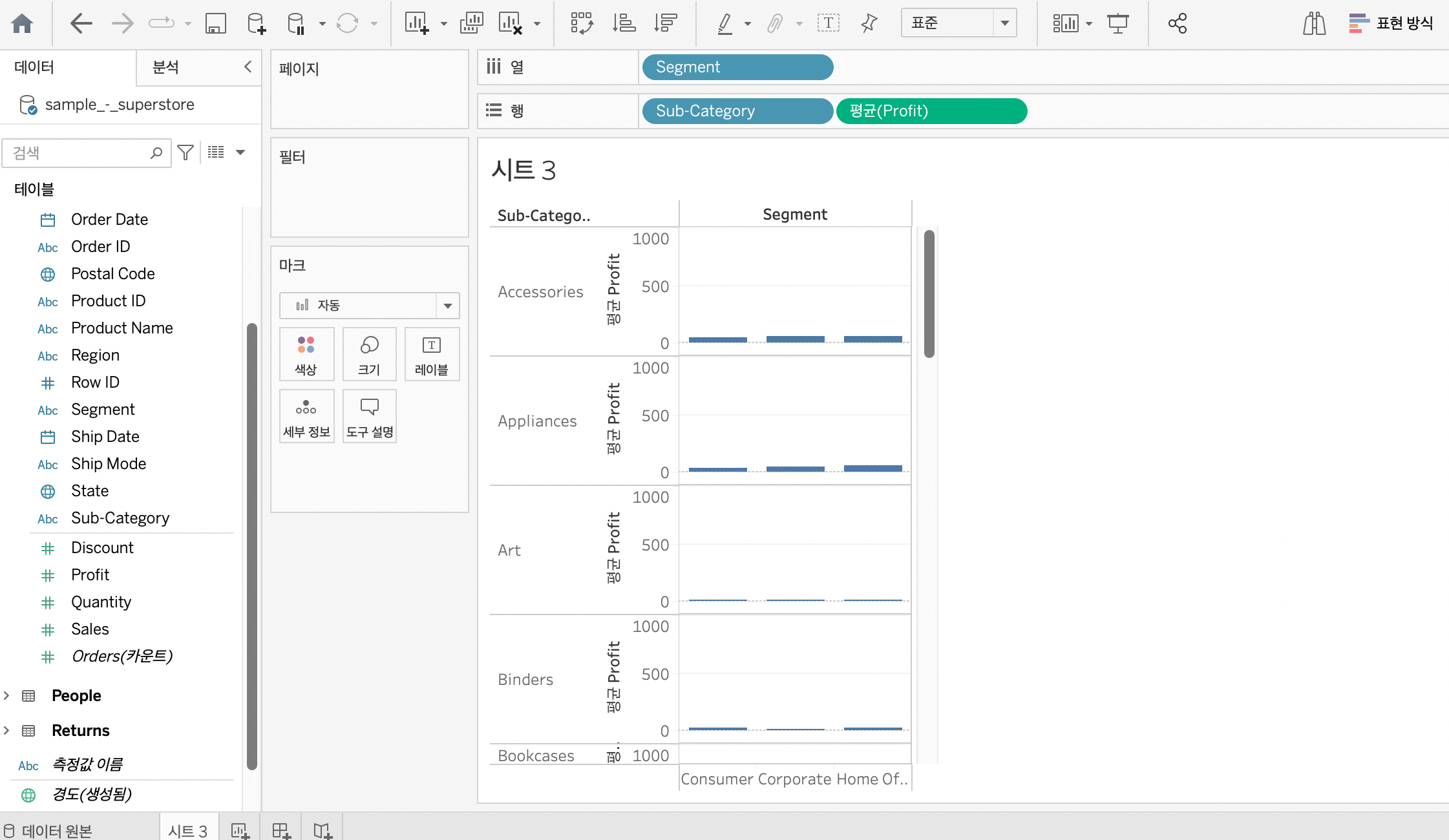
Task: Click the Tableau home icon
Action: pyautogui.click(x=22, y=24)
